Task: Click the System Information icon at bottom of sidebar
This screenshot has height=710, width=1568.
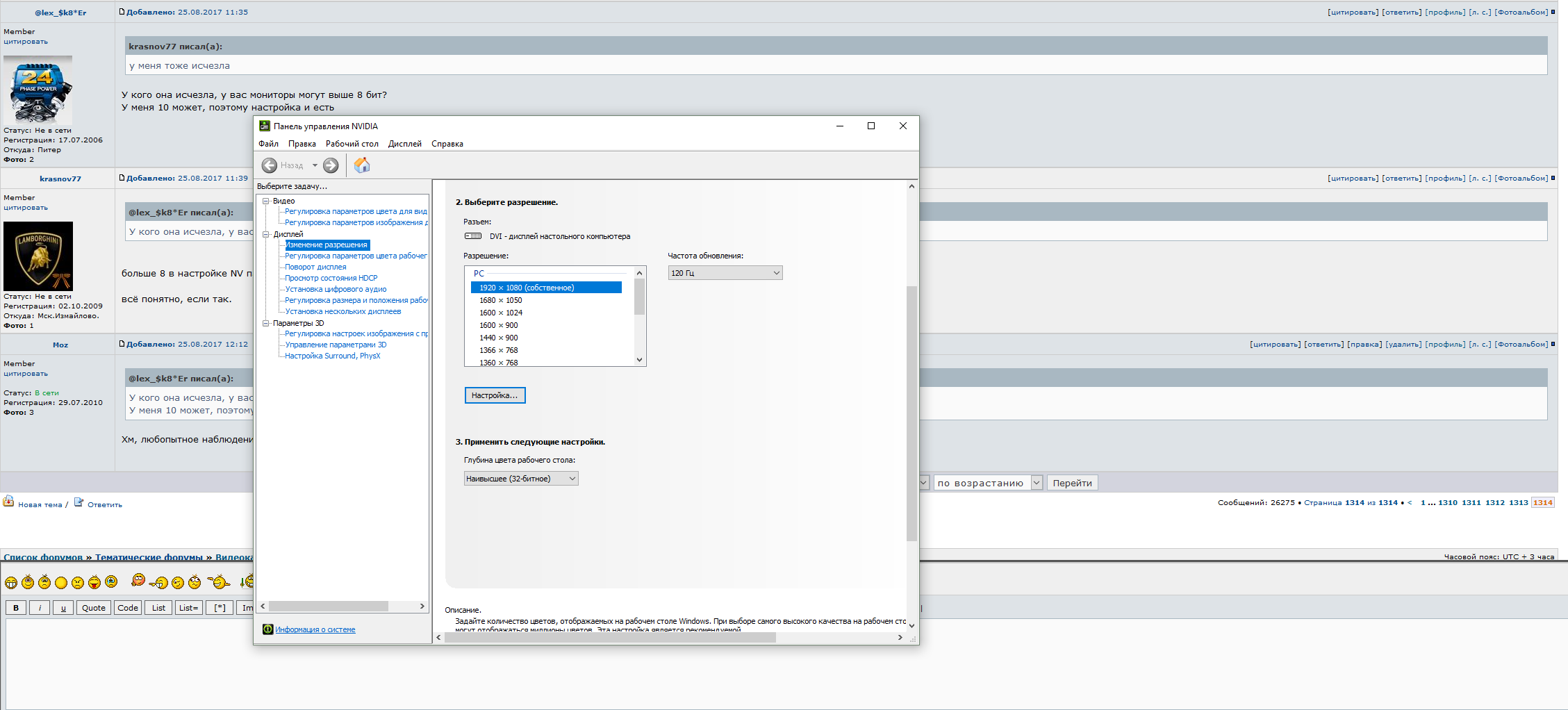Action: (x=267, y=629)
